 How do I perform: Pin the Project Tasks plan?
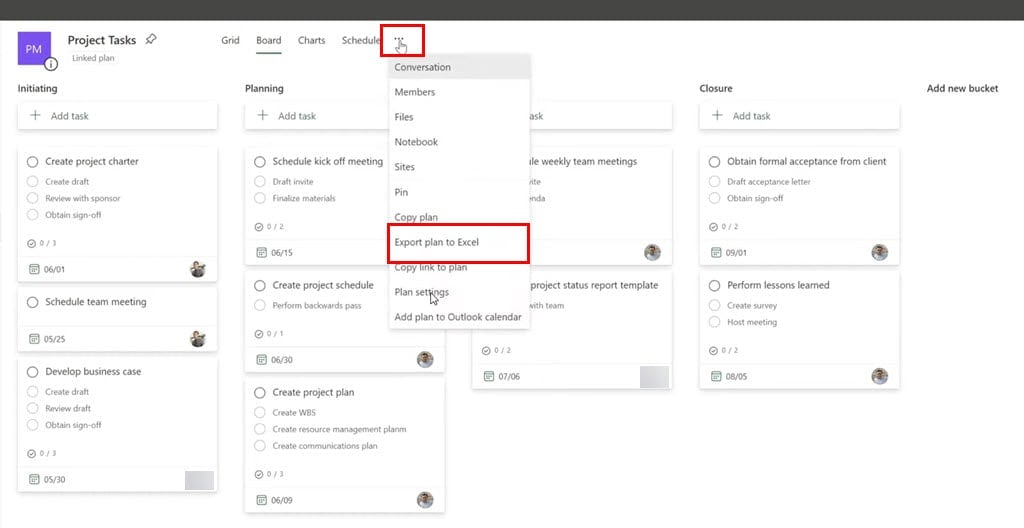[151, 39]
